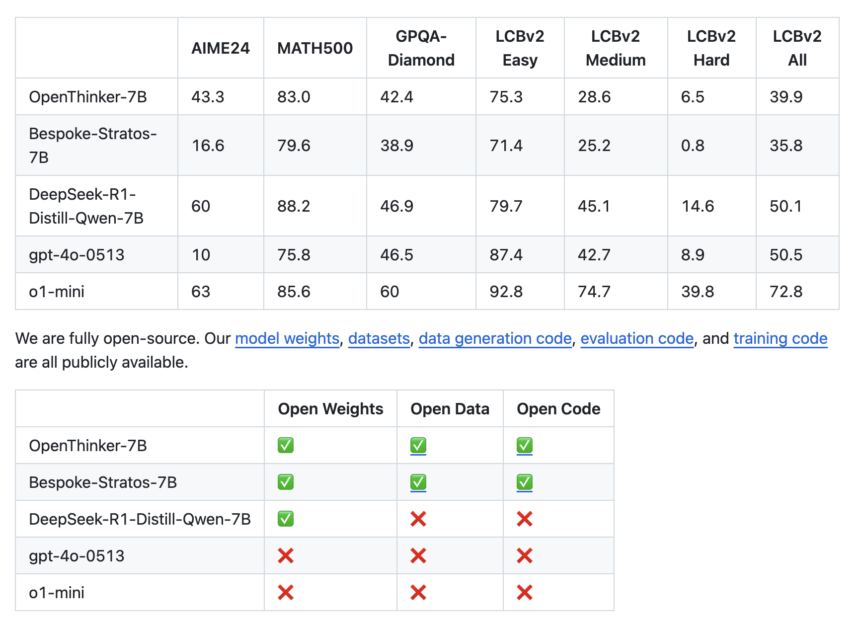Click Bespoke-Stratos-7B Open Weights checkmark

point(285,483)
